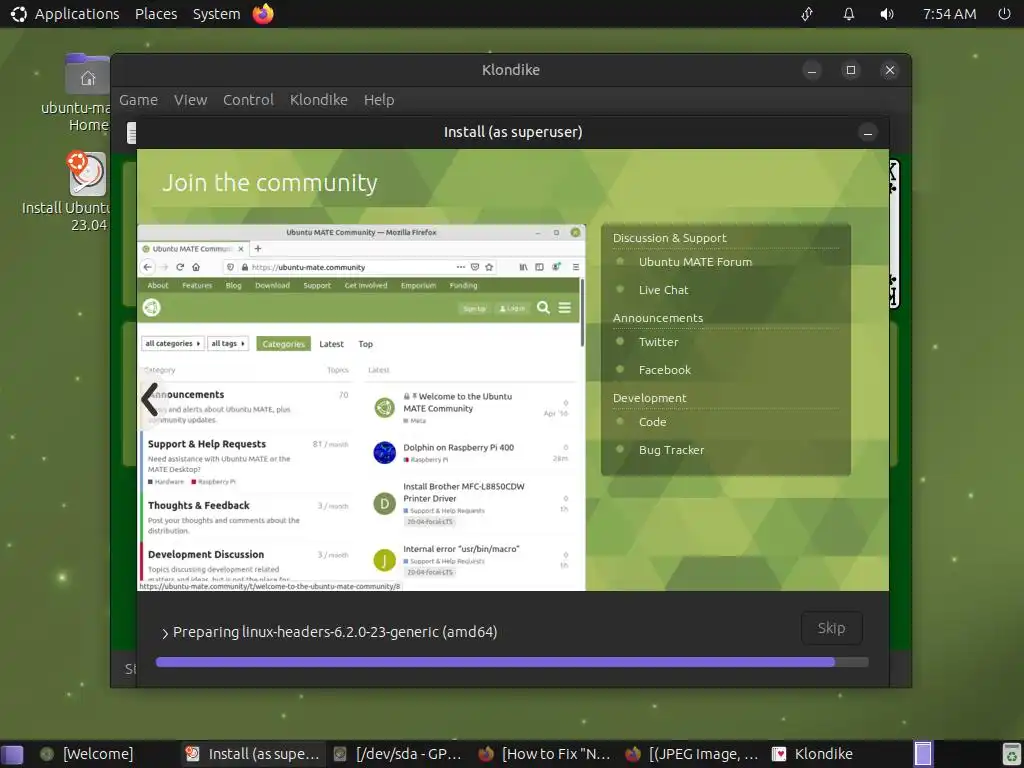Open the all categories dropdown
1024x768 pixels.
tap(172, 344)
